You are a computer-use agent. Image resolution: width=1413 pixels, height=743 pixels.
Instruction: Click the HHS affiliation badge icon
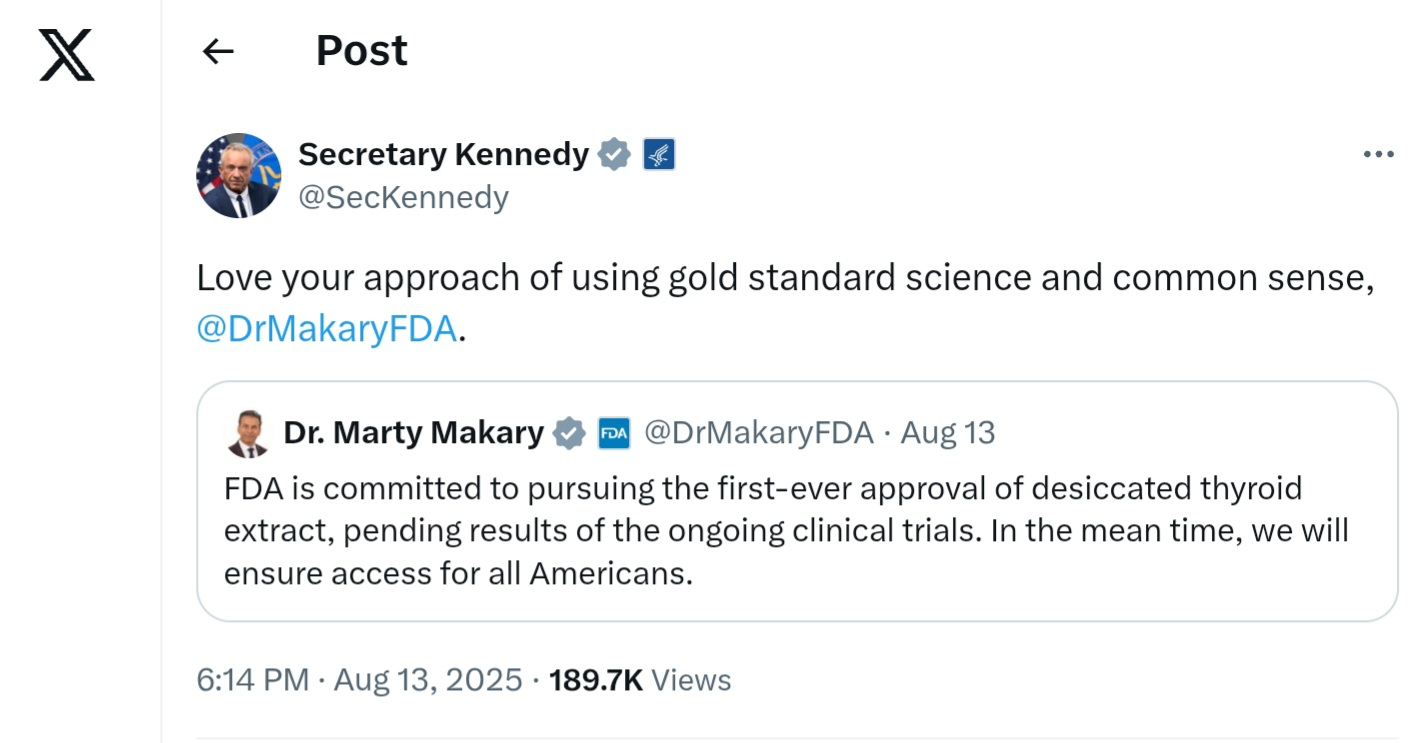pos(658,155)
